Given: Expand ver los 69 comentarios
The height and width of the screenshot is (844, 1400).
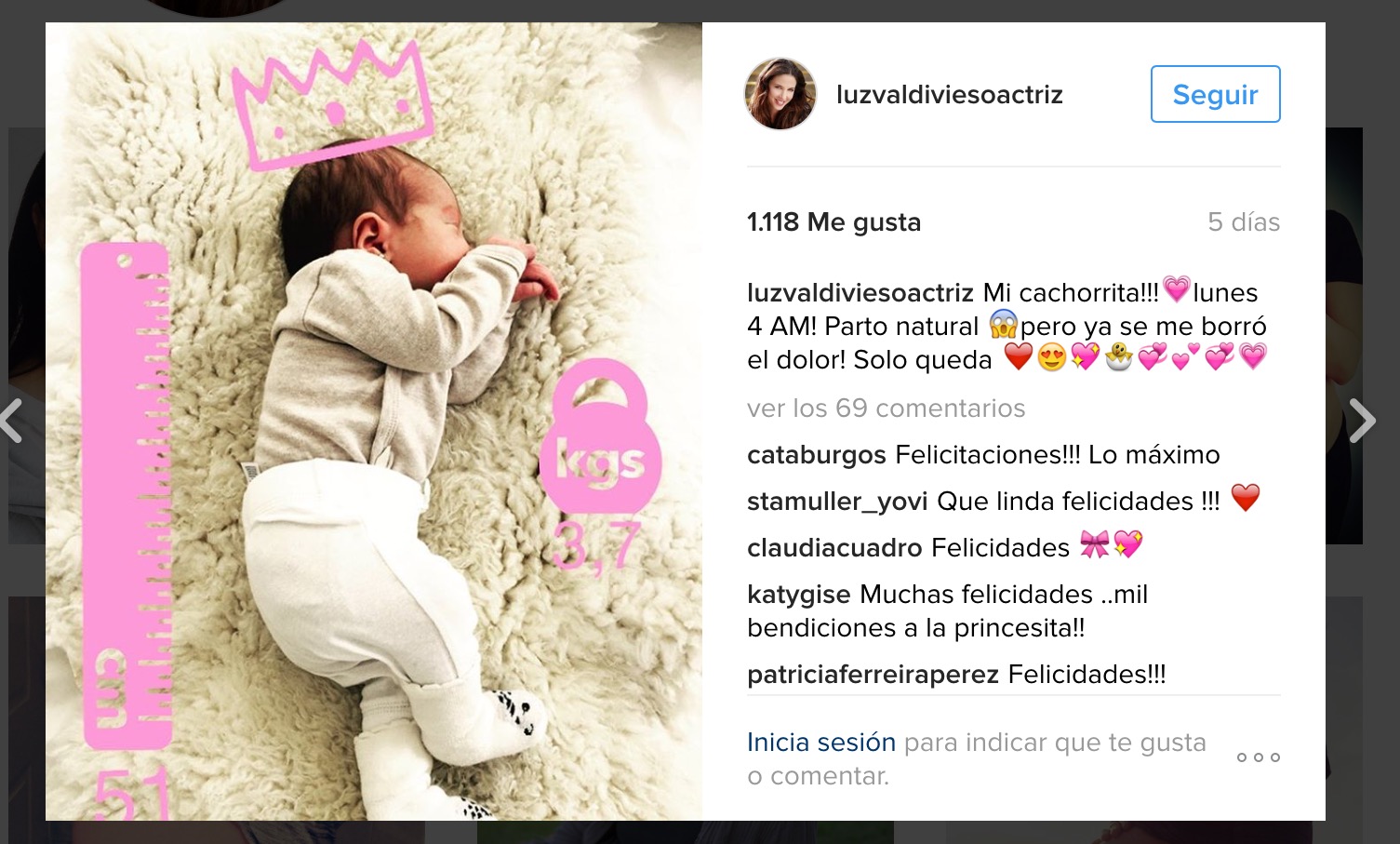Looking at the screenshot, I should [x=886, y=408].
